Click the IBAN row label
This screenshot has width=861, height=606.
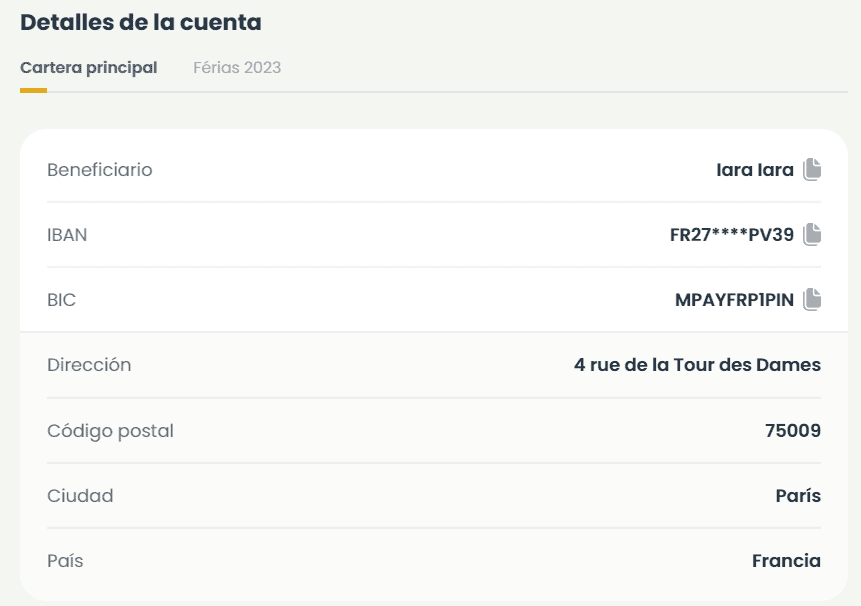coord(67,235)
